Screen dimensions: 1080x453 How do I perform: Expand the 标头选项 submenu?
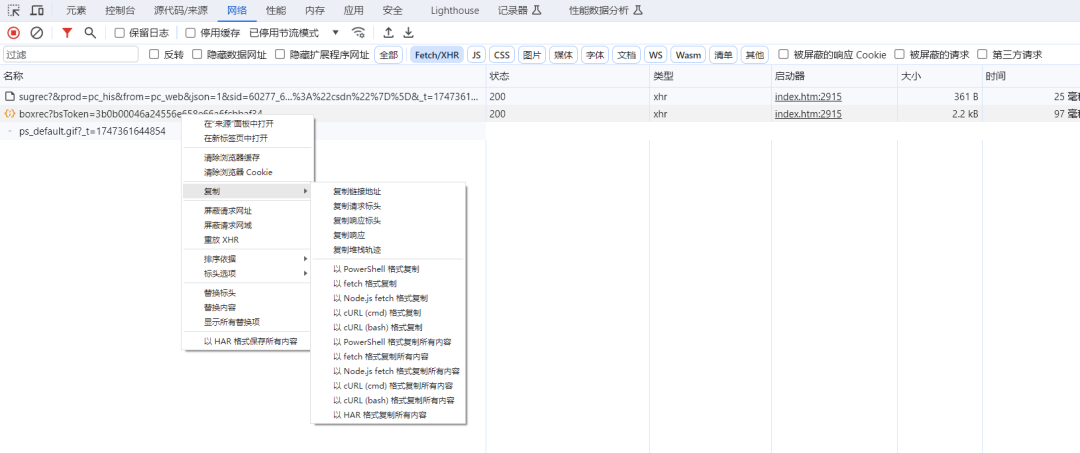click(x=246, y=273)
